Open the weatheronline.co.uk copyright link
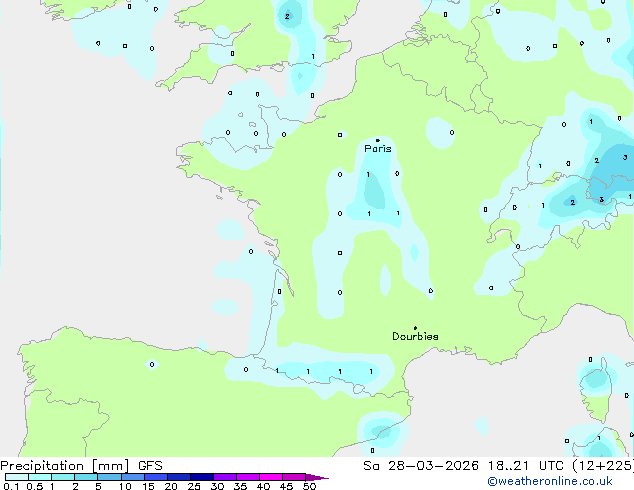 click(549, 481)
